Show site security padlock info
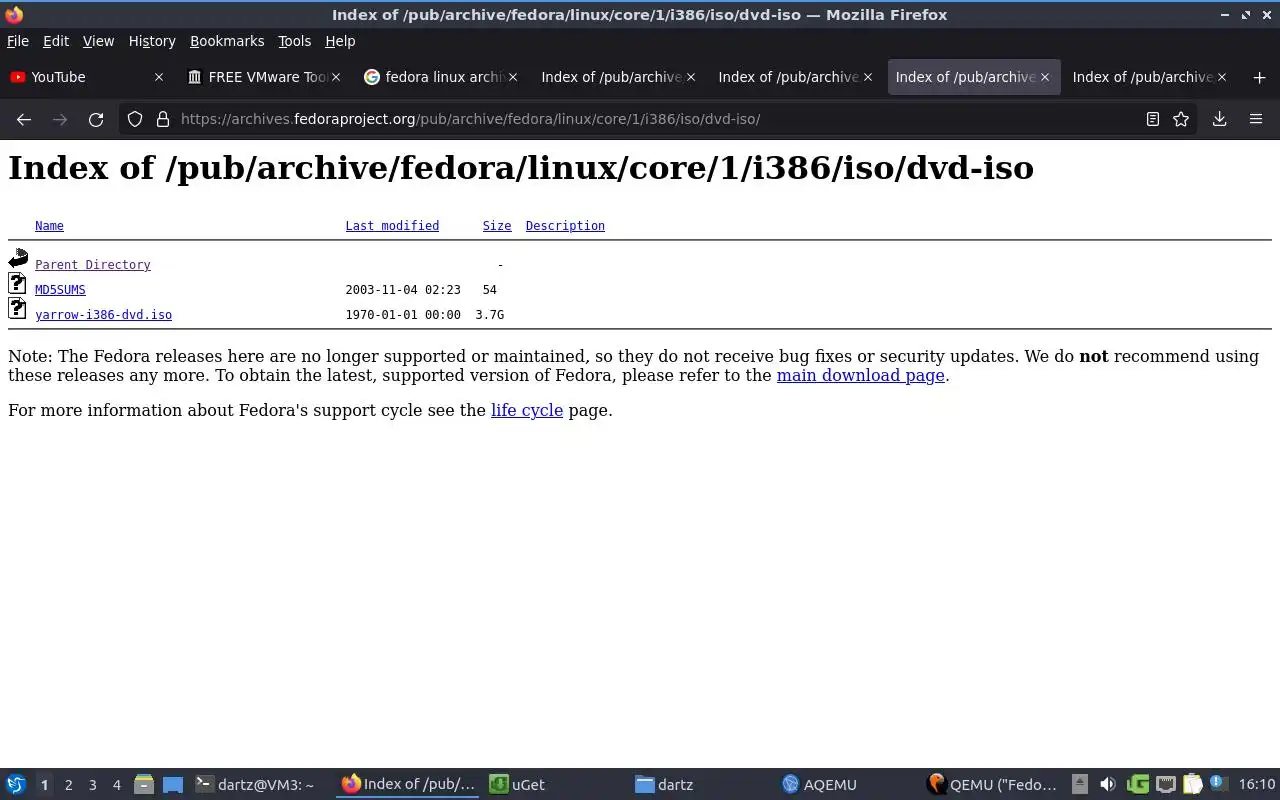The width and height of the screenshot is (1280, 800). click(163, 119)
